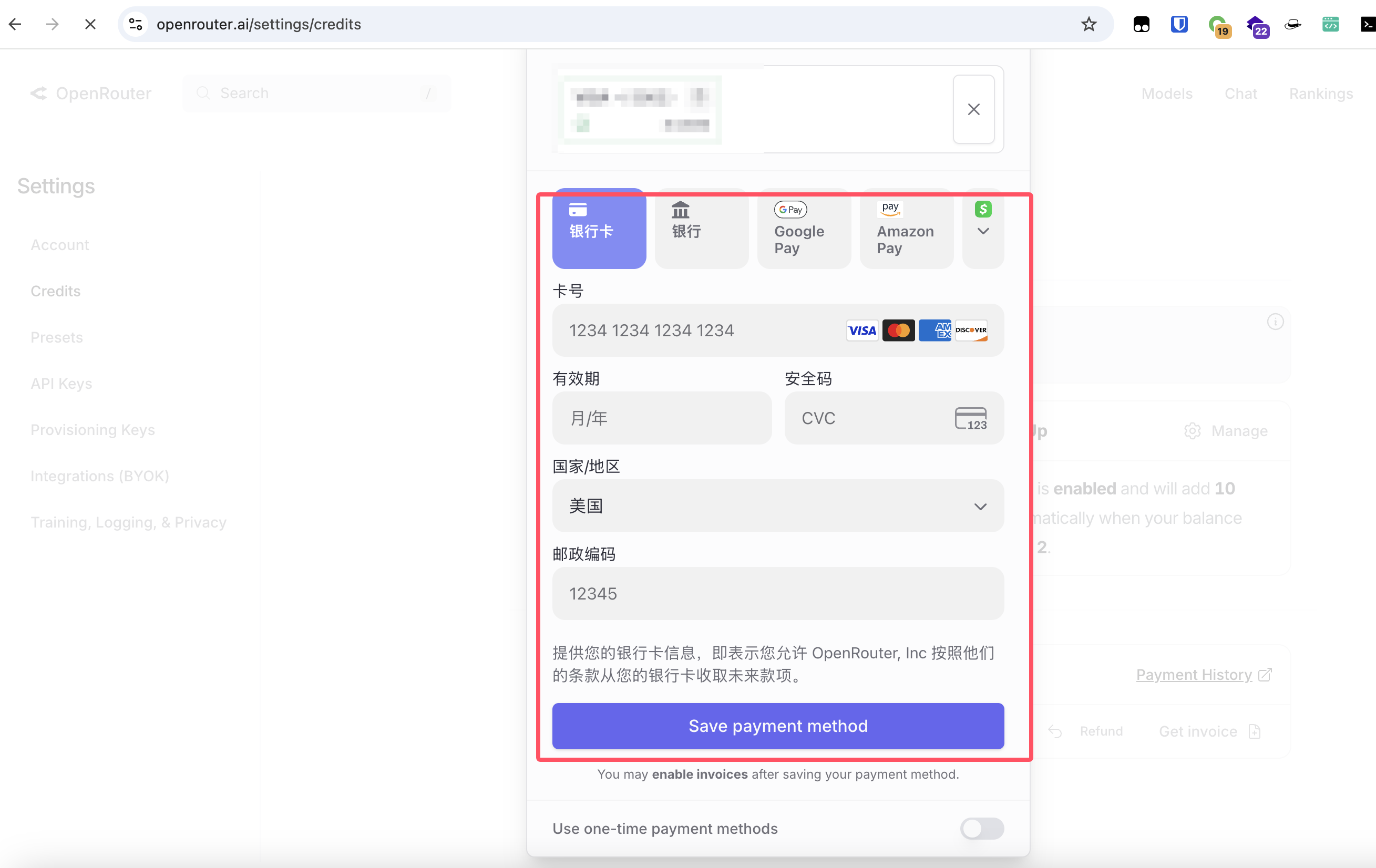Click the enable invoices link
This screenshot has height=868, width=1376.
(700, 774)
